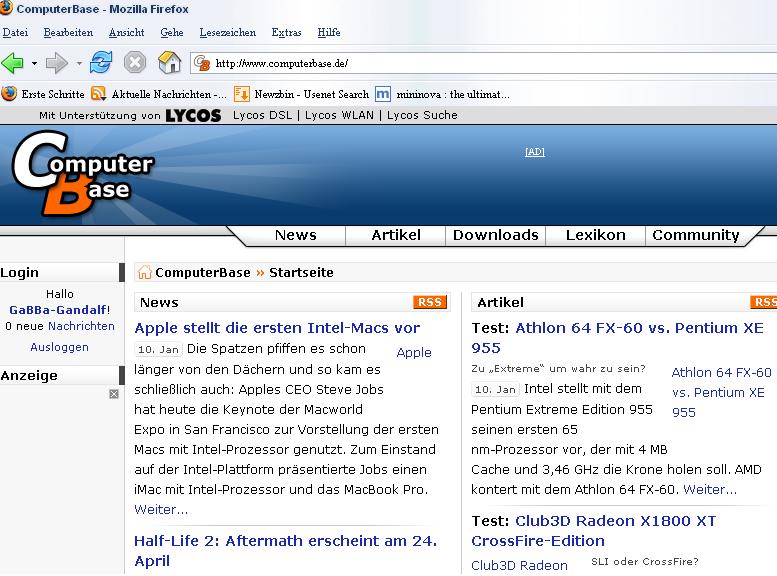Click the Apple image link
Screen dimensions: 777x576
414,352
